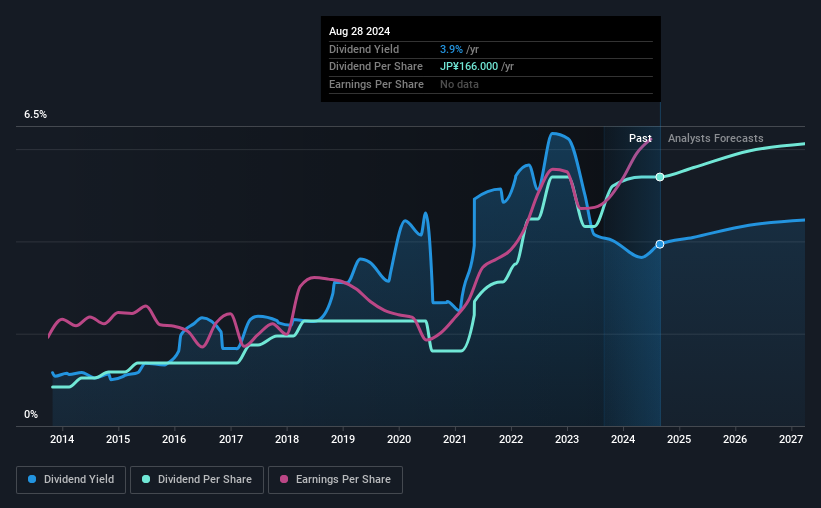Select the blue data point marker on the Dividend Yield line
The height and width of the screenshot is (508, 821).
[x=660, y=244]
